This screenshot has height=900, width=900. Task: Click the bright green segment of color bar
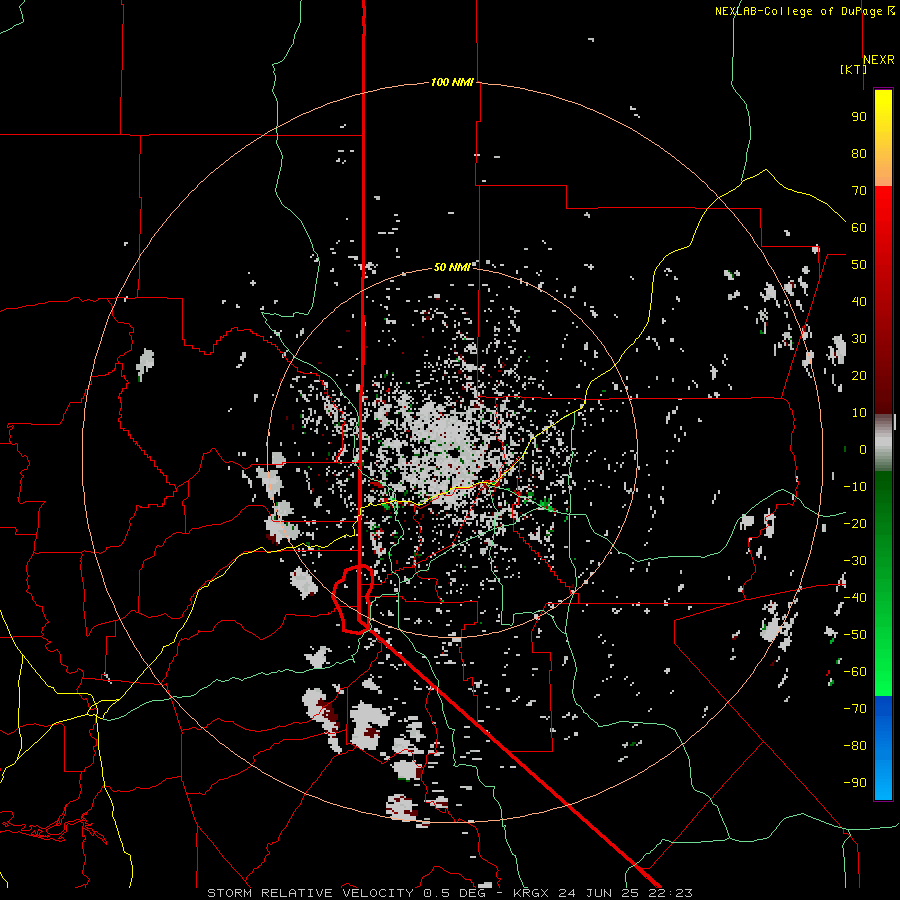point(883,660)
